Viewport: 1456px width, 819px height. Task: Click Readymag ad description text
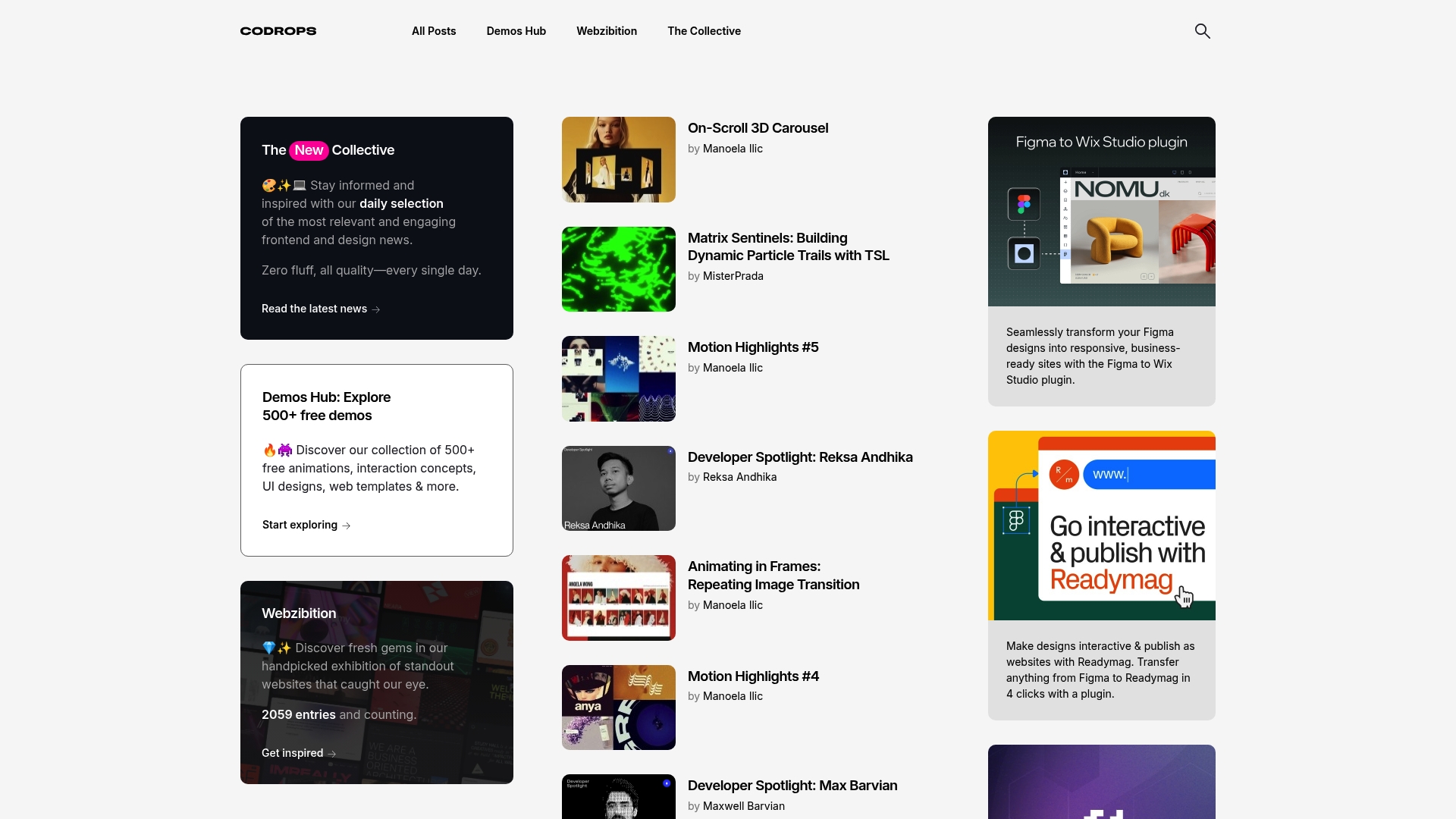coord(1100,670)
